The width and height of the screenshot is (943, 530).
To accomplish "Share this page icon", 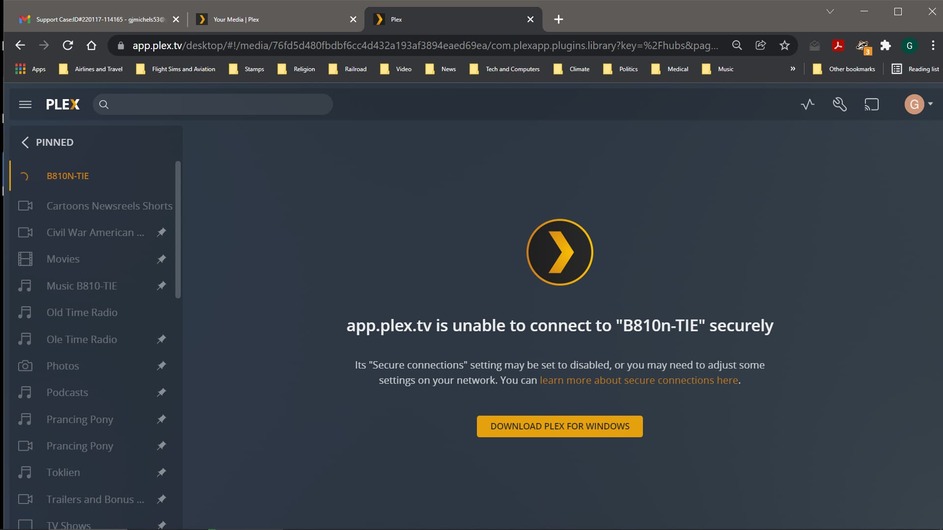I will click(x=761, y=45).
